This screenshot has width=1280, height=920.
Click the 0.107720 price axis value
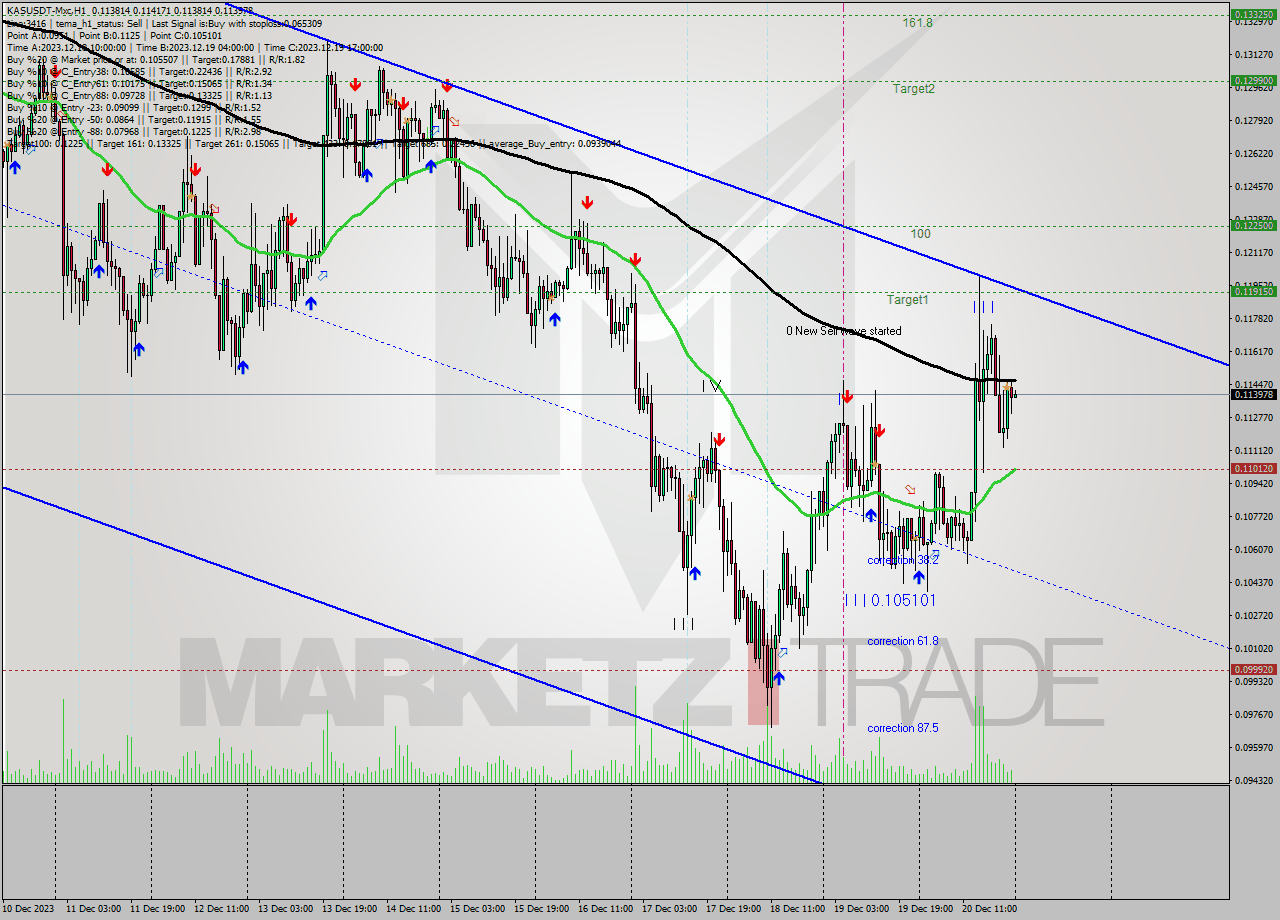coord(1253,516)
